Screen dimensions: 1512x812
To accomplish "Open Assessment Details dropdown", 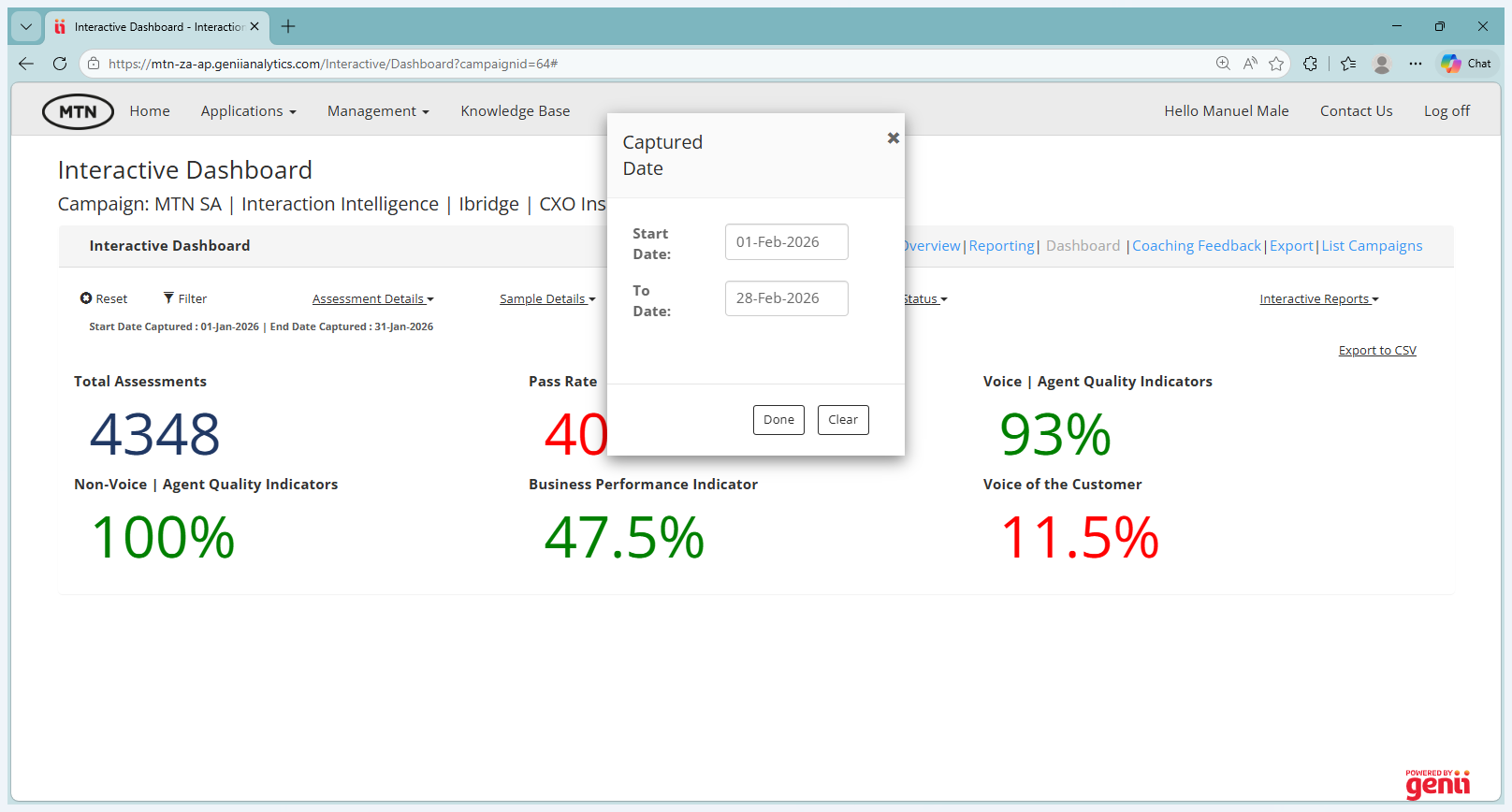I will [372, 299].
